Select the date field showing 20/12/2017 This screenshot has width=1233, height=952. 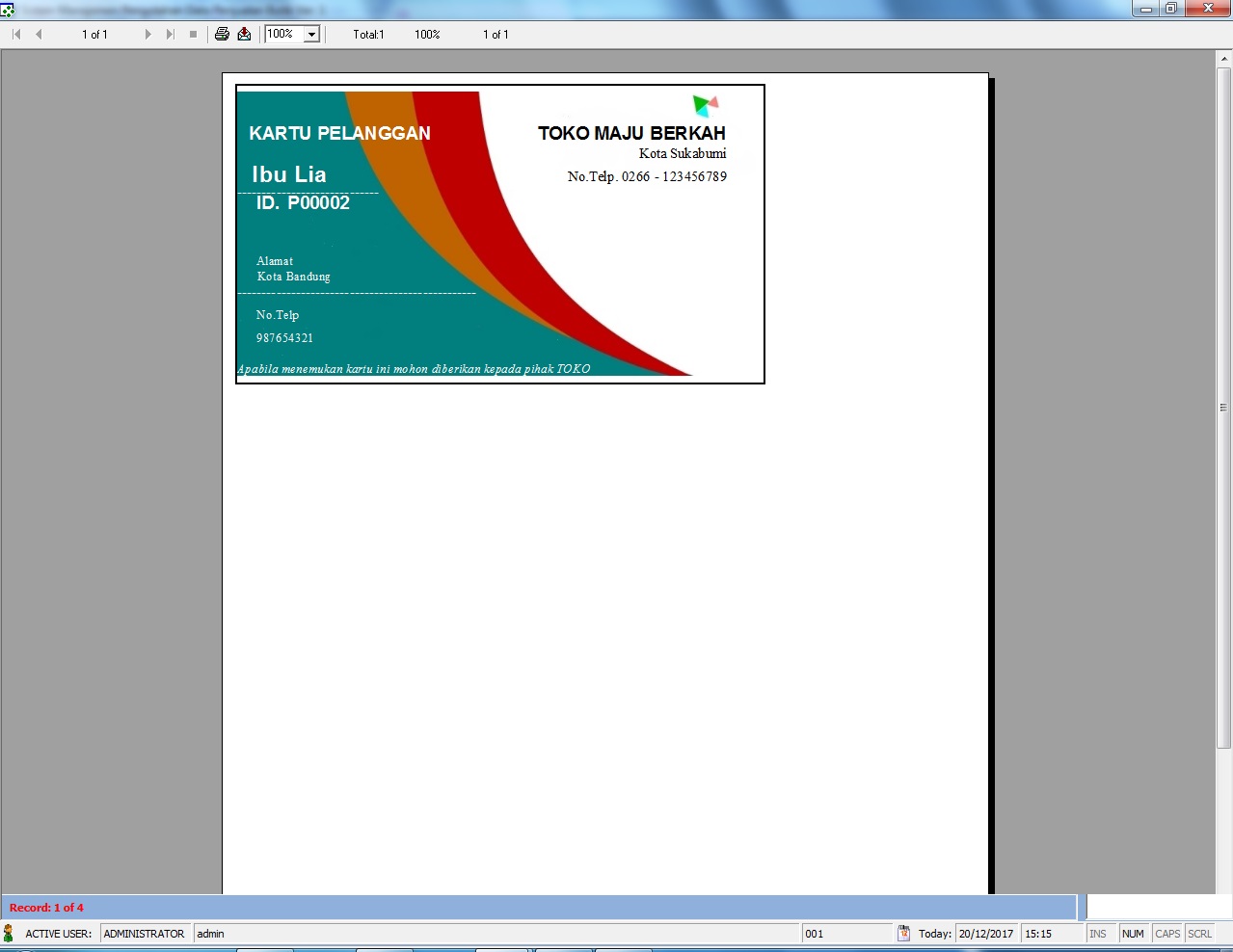tap(986, 933)
